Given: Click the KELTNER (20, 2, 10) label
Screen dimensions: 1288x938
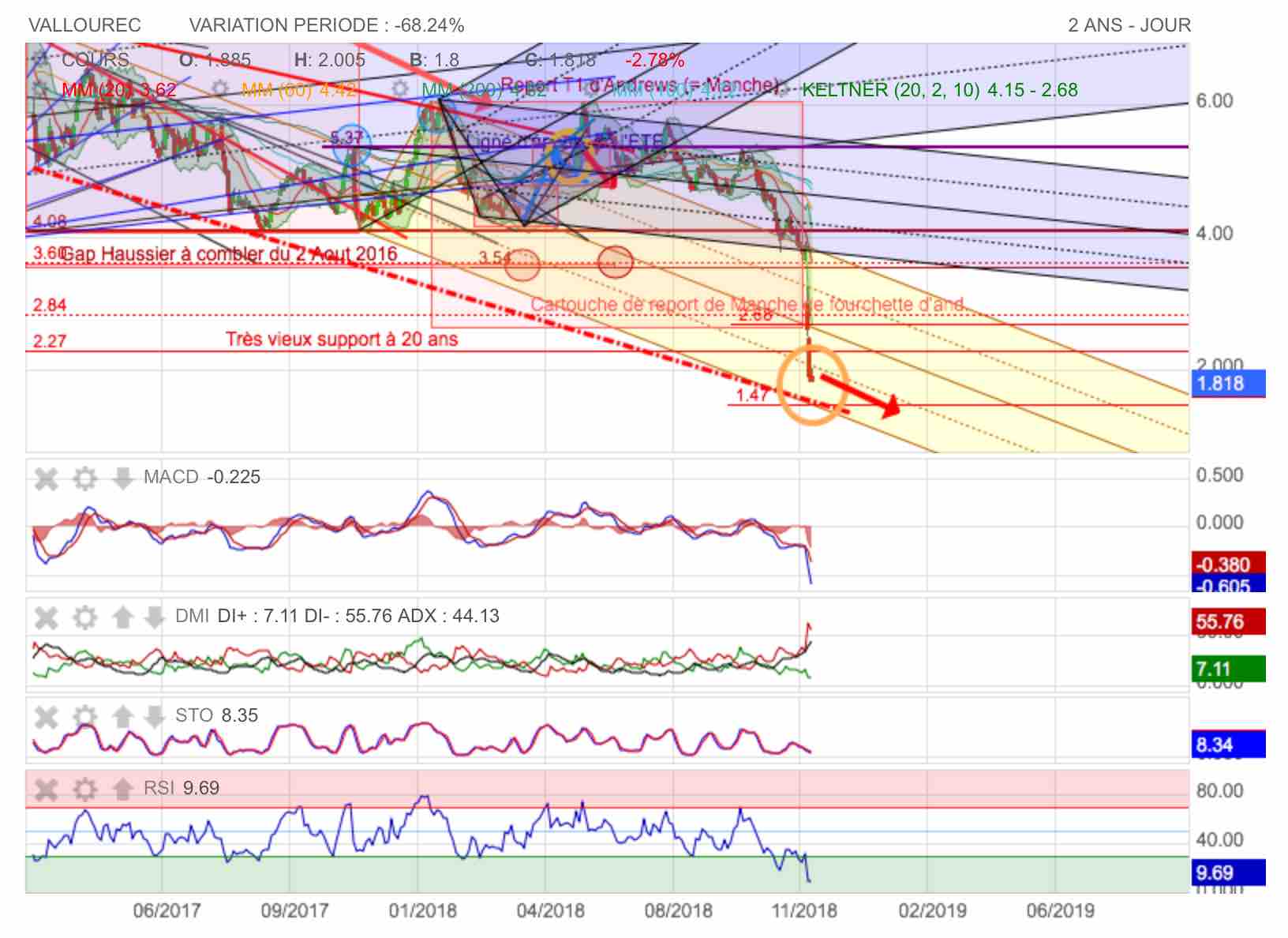Looking at the screenshot, I should click(x=939, y=90).
